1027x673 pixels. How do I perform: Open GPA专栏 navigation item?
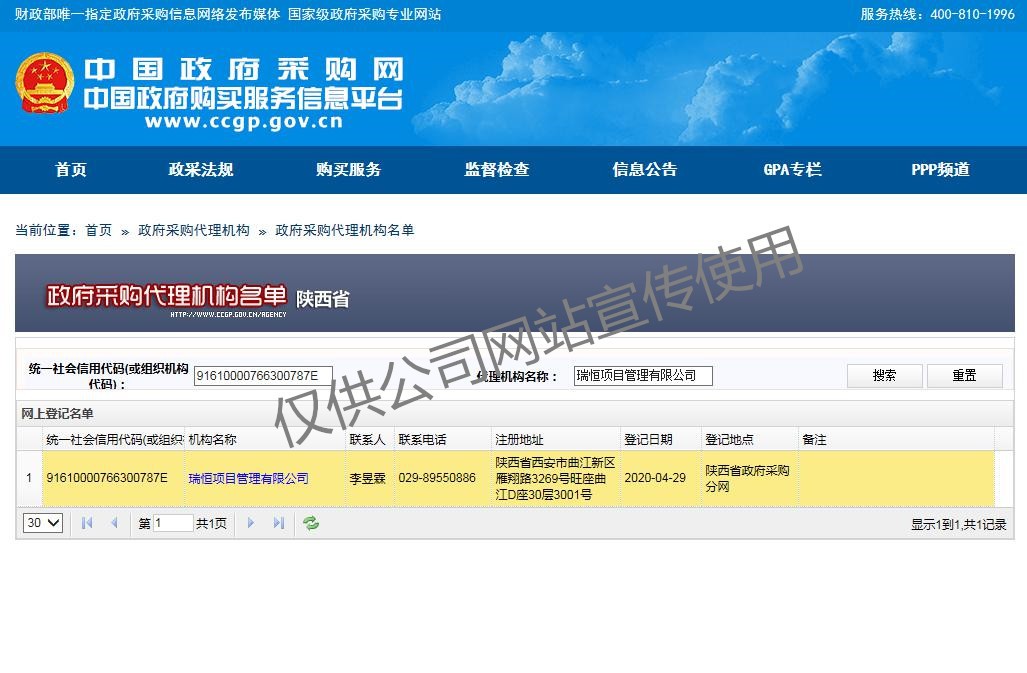(792, 170)
